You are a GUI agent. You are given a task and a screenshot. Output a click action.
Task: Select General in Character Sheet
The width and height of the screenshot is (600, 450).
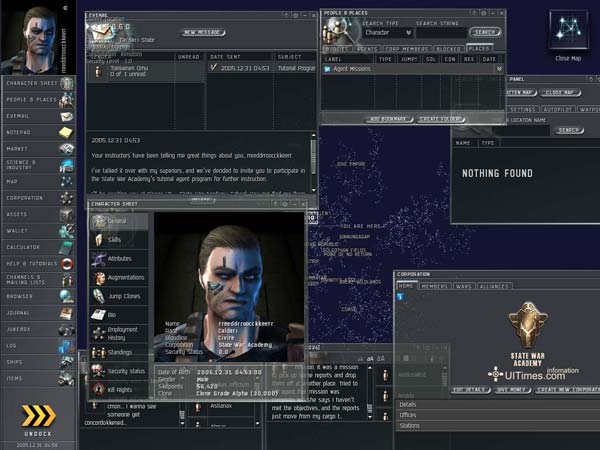[119, 221]
